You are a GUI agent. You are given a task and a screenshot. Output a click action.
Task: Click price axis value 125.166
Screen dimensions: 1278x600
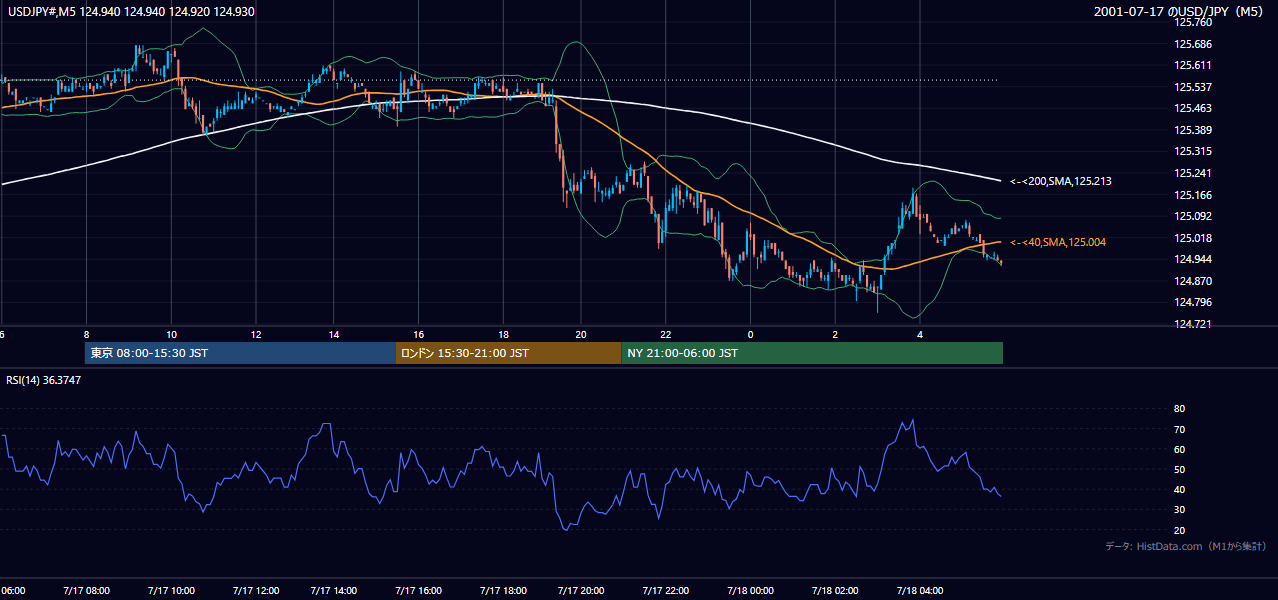pyautogui.click(x=1193, y=195)
